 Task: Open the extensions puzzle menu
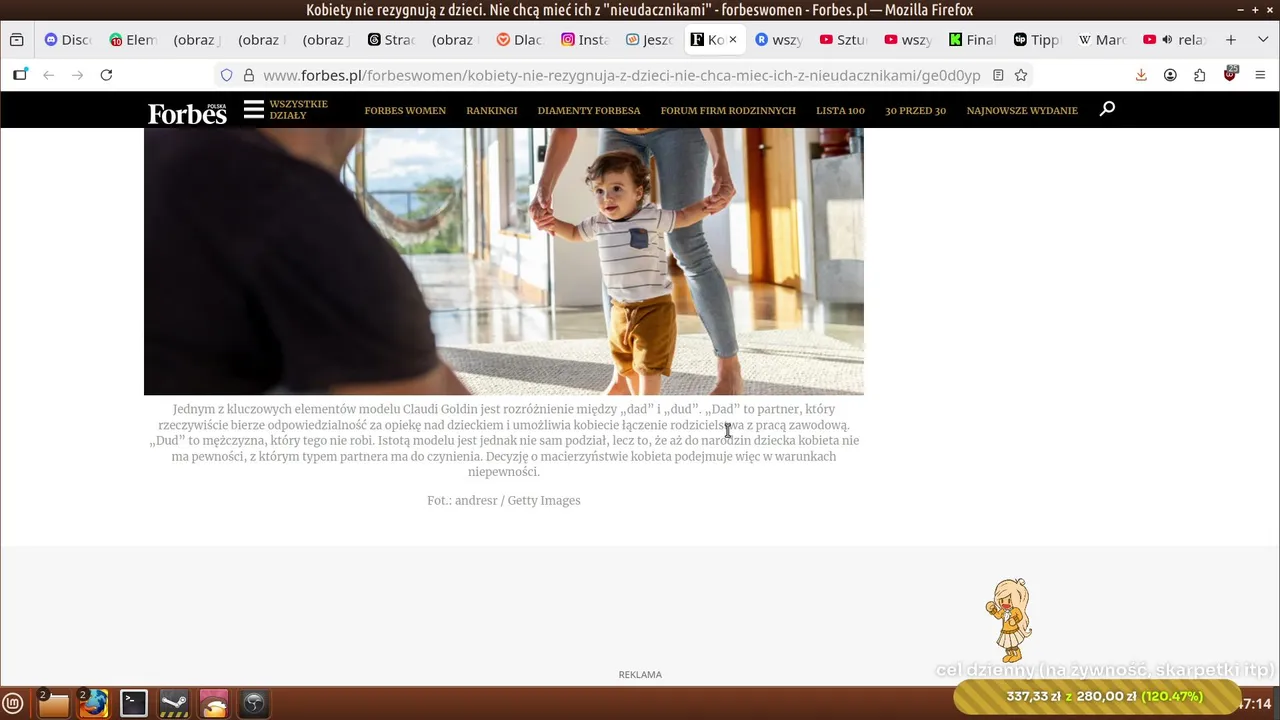click(1200, 75)
